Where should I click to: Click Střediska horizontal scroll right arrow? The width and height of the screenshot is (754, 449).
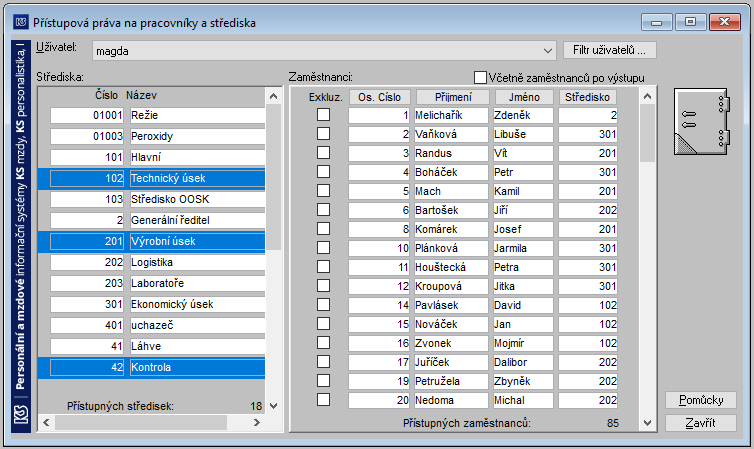pos(257,423)
